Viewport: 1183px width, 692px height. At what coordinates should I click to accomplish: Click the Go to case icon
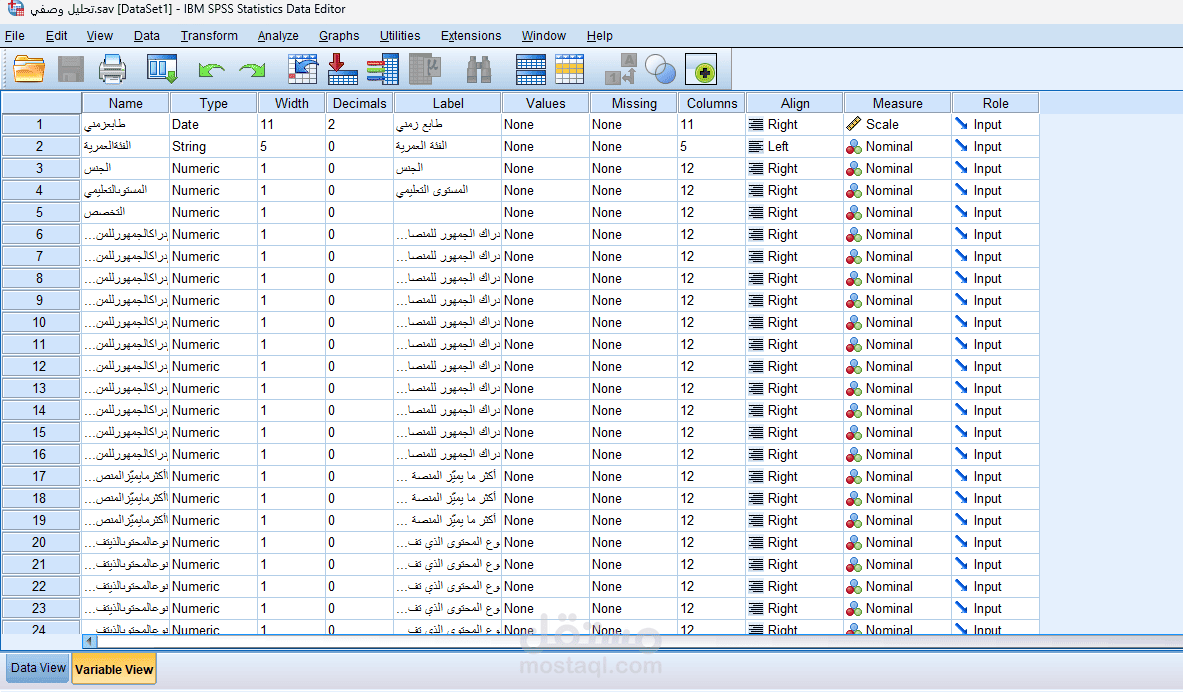(x=303, y=69)
